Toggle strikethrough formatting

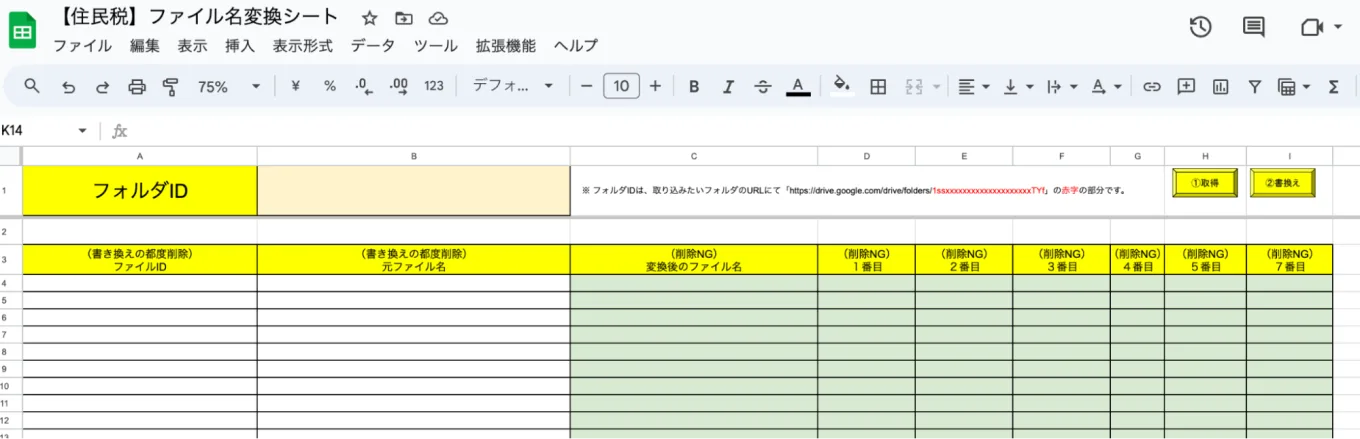tap(763, 87)
